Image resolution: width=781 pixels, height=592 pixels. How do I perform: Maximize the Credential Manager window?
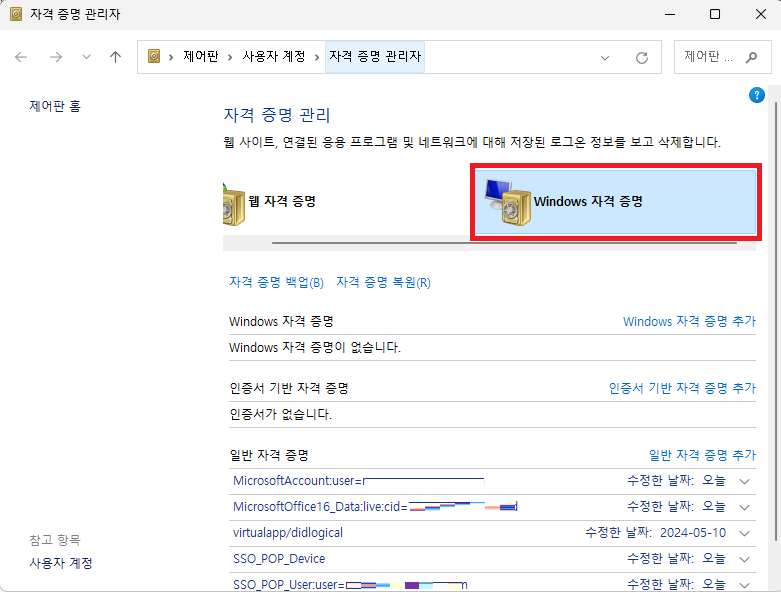click(x=715, y=14)
